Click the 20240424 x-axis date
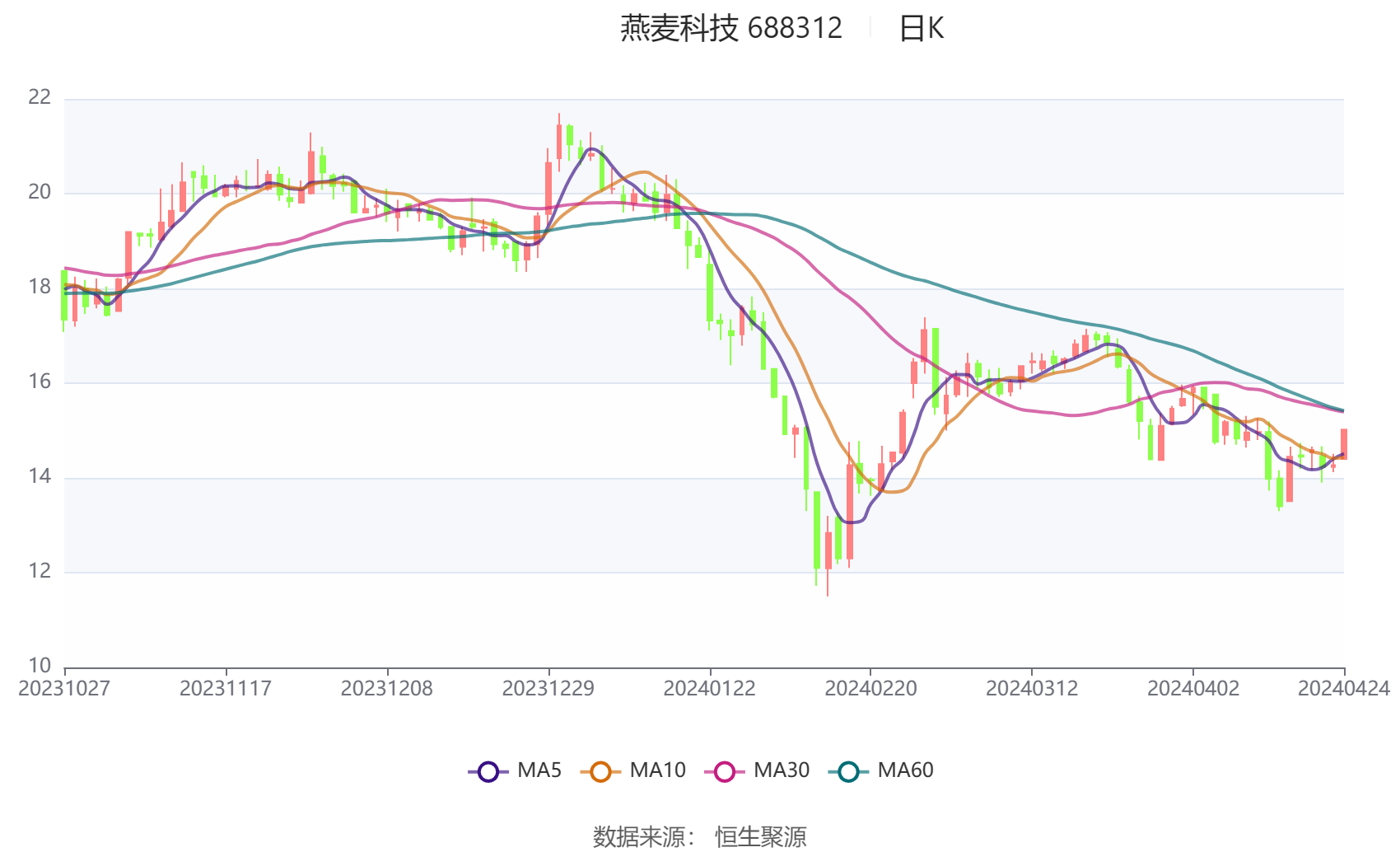This screenshot has width=1400, height=852. point(1344,689)
